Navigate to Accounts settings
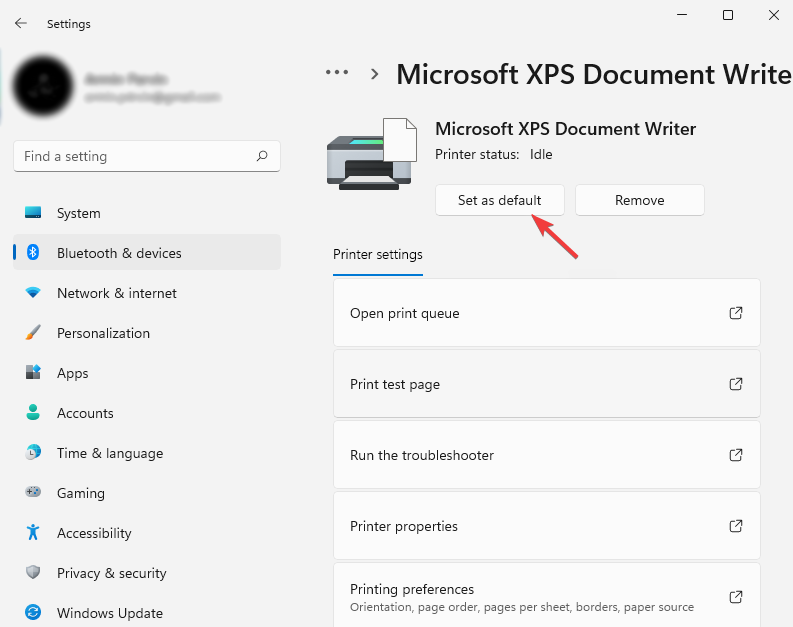This screenshot has width=793, height=627. (x=147, y=413)
